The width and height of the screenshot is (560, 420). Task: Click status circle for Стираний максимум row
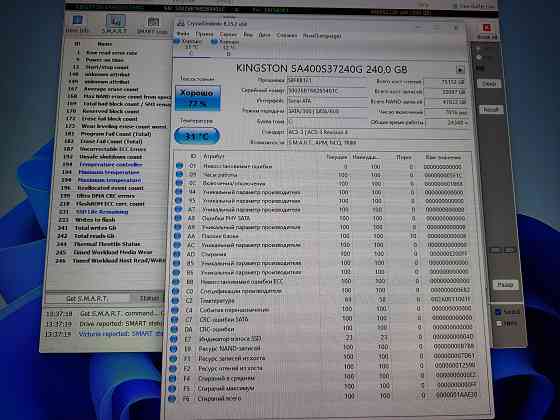point(172,388)
